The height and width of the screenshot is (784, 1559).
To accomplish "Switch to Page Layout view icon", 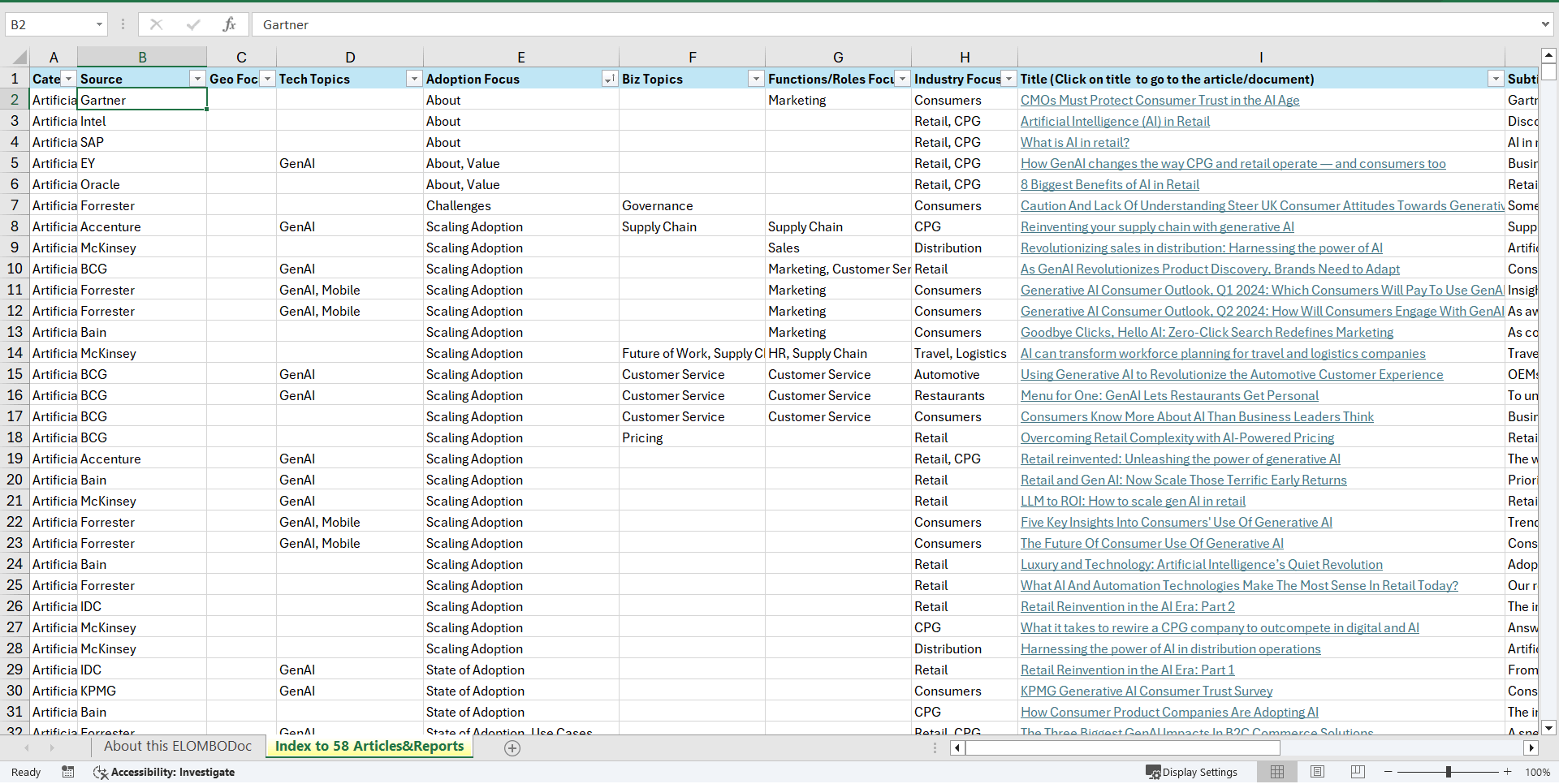I will (x=1317, y=772).
